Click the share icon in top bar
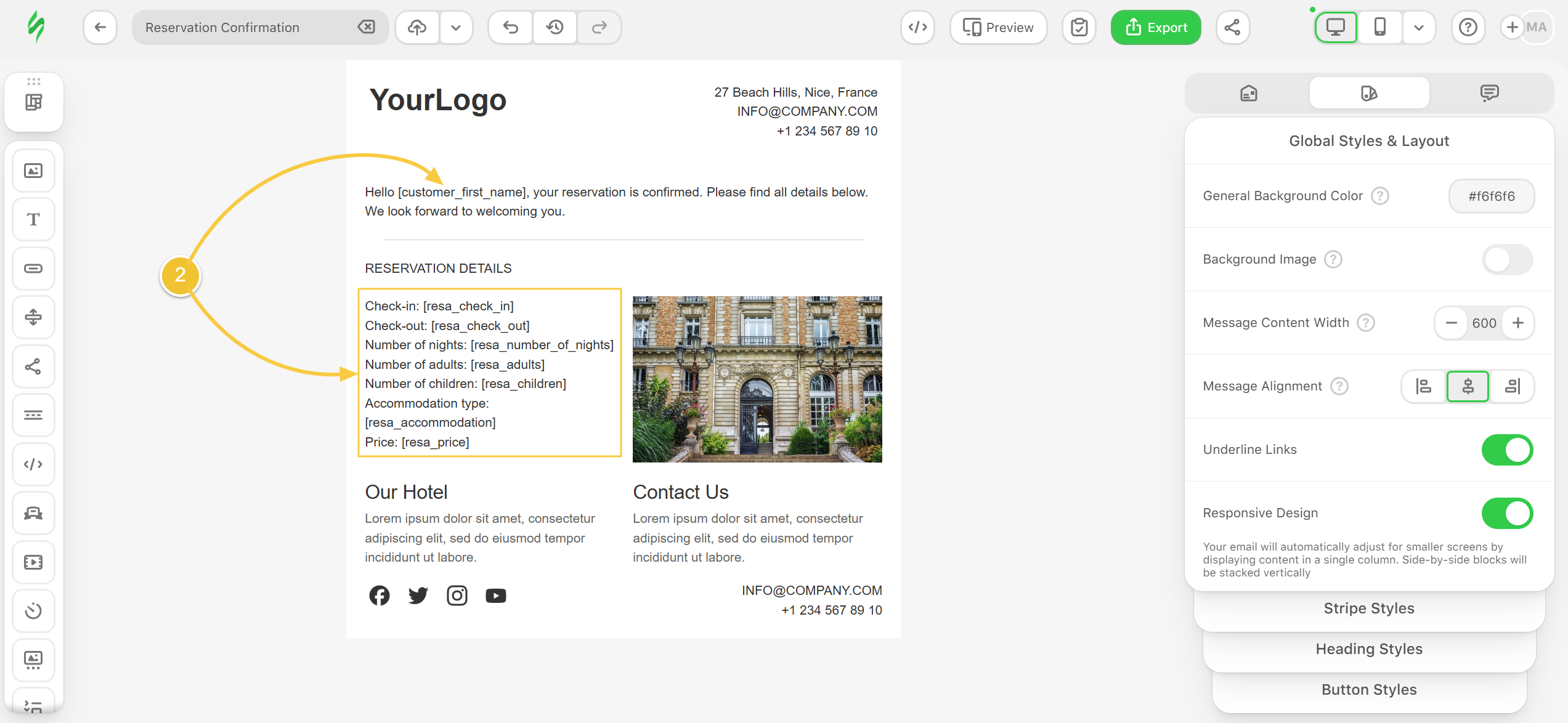Image resolution: width=1568 pixels, height=723 pixels. click(1232, 27)
